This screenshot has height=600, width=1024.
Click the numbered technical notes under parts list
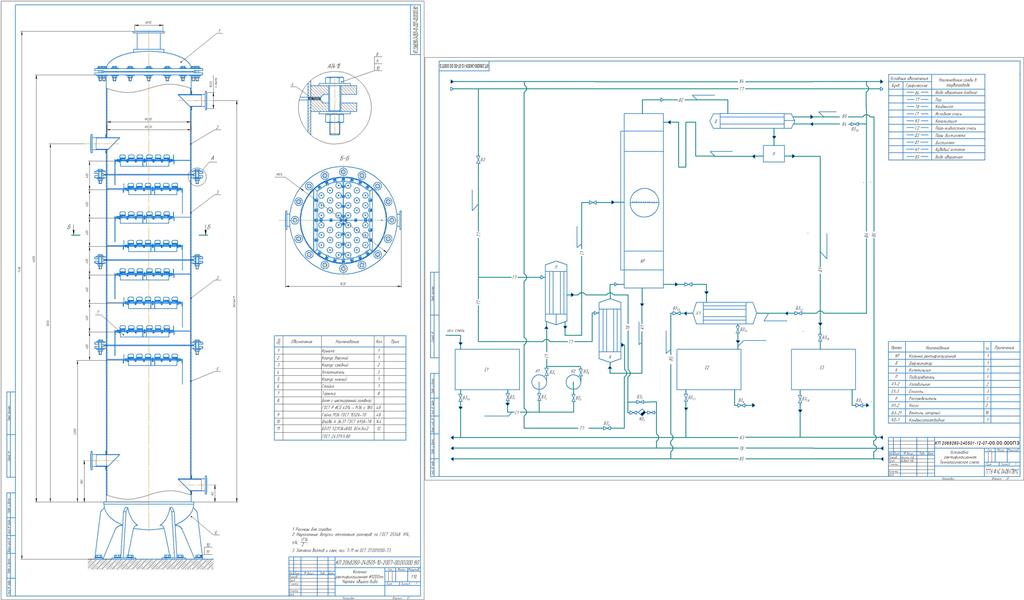click(351, 539)
